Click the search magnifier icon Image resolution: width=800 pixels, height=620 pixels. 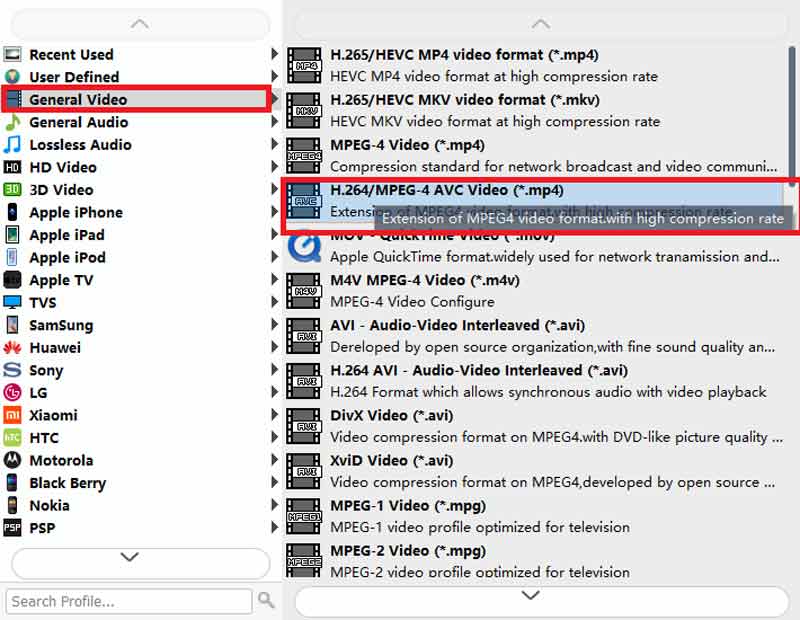point(266,600)
